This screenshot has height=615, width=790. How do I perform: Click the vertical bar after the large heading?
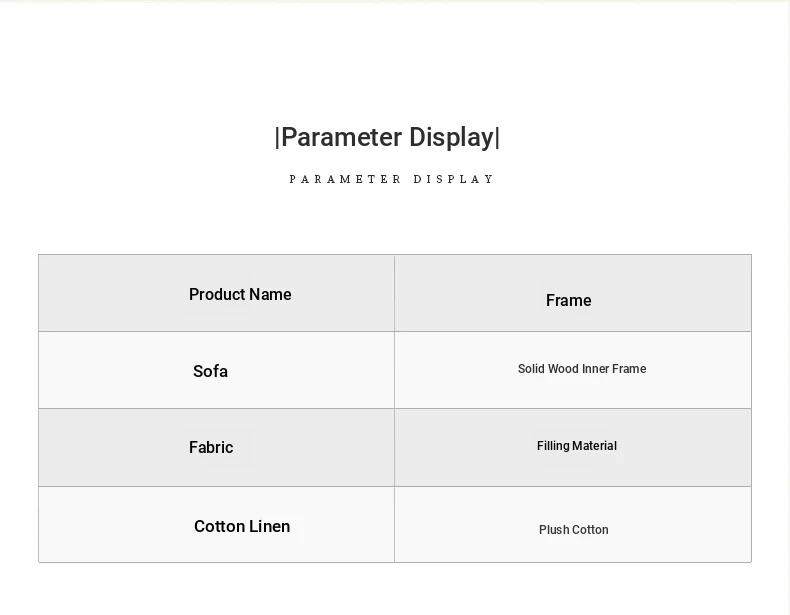click(x=497, y=138)
